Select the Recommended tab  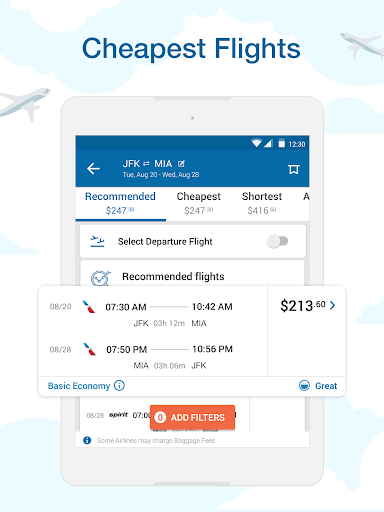(x=120, y=203)
